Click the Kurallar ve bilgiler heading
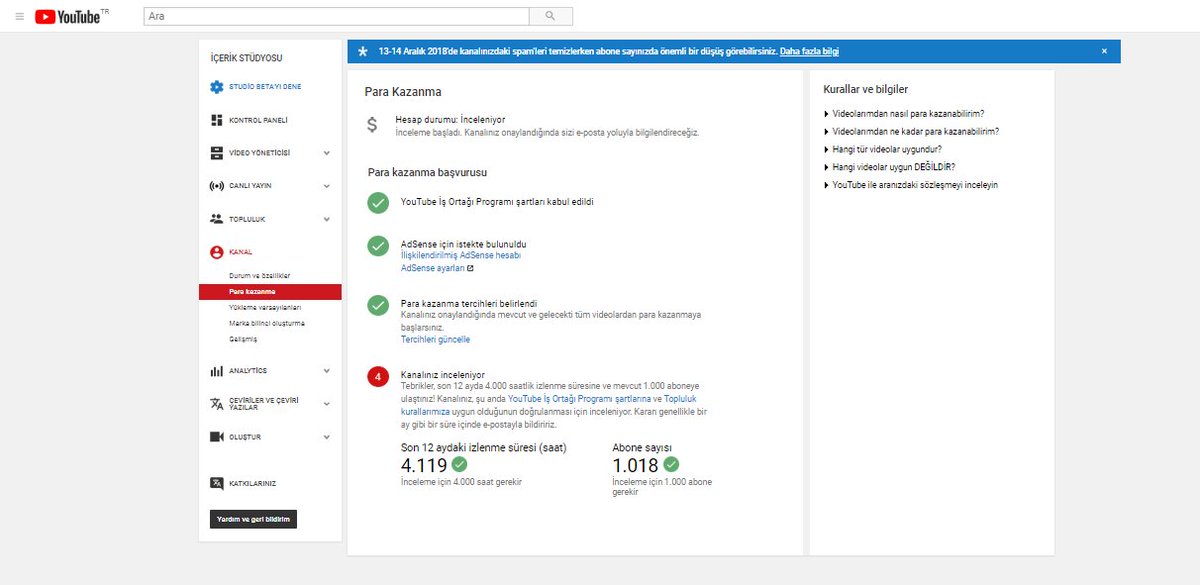 [x=866, y=90]
